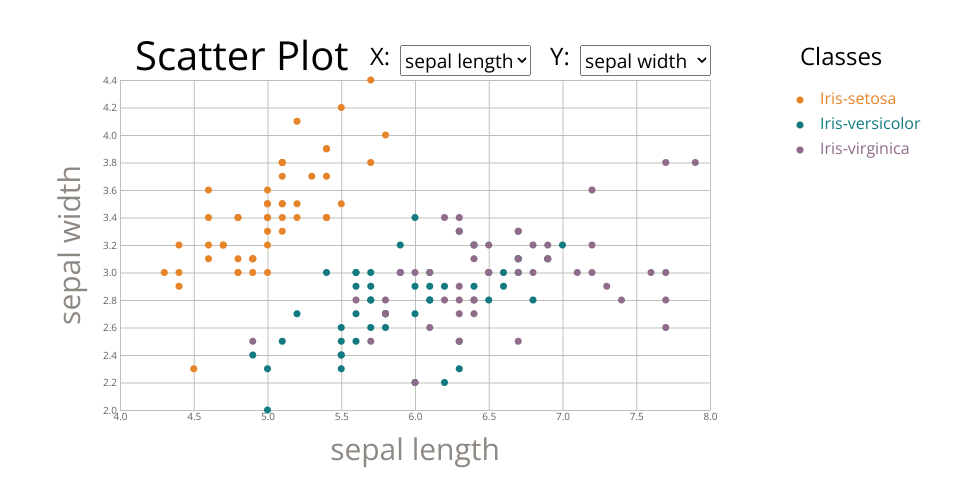Screen dimensions: 960x500
Task: Select the orange point at sepal length 4.5
Action: (194, 369)
